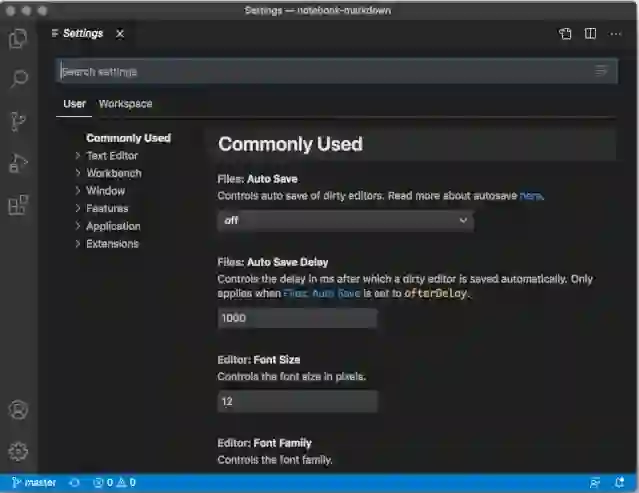Viewport: 639px width, 493px height.
Task: Expand the Workbench category
Action: click(x=114, y=173)
